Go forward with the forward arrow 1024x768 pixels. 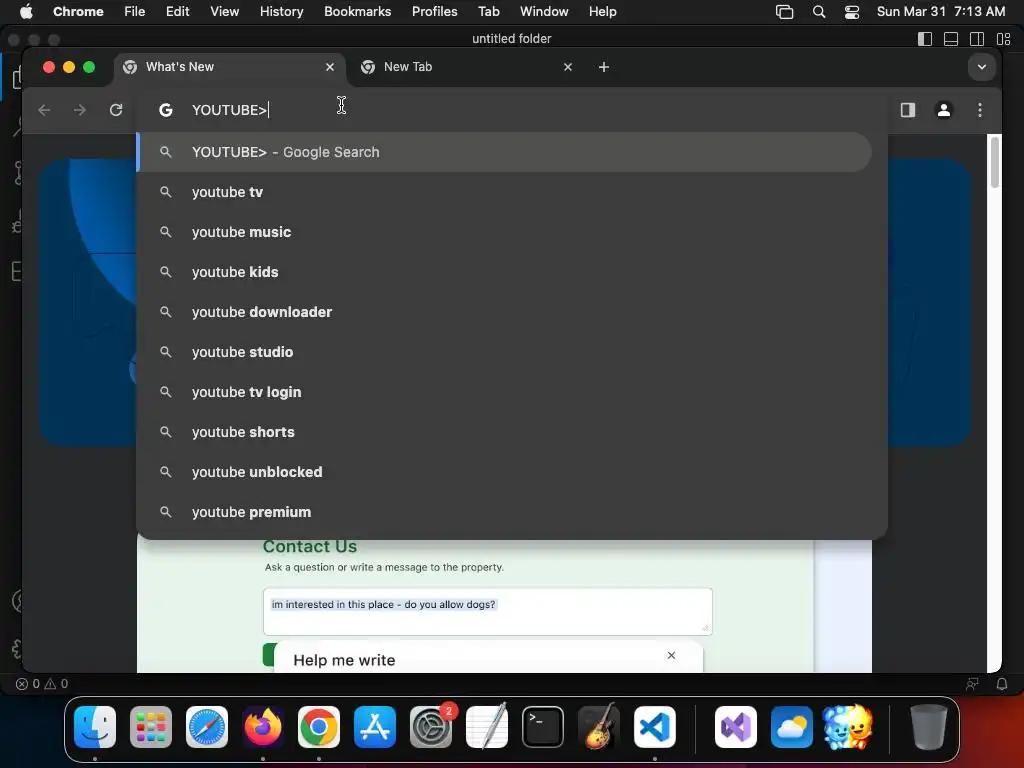point(80,110)
